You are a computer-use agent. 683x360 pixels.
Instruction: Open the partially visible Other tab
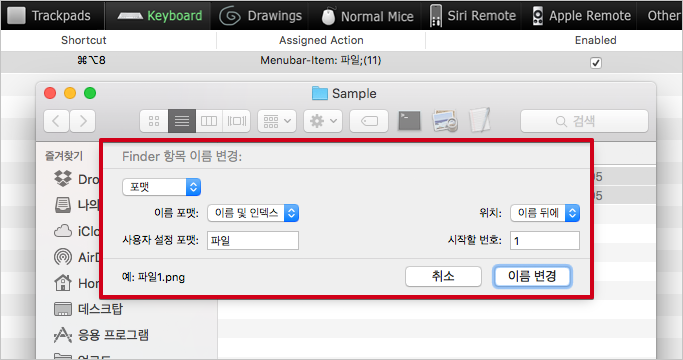click(663, 16)
